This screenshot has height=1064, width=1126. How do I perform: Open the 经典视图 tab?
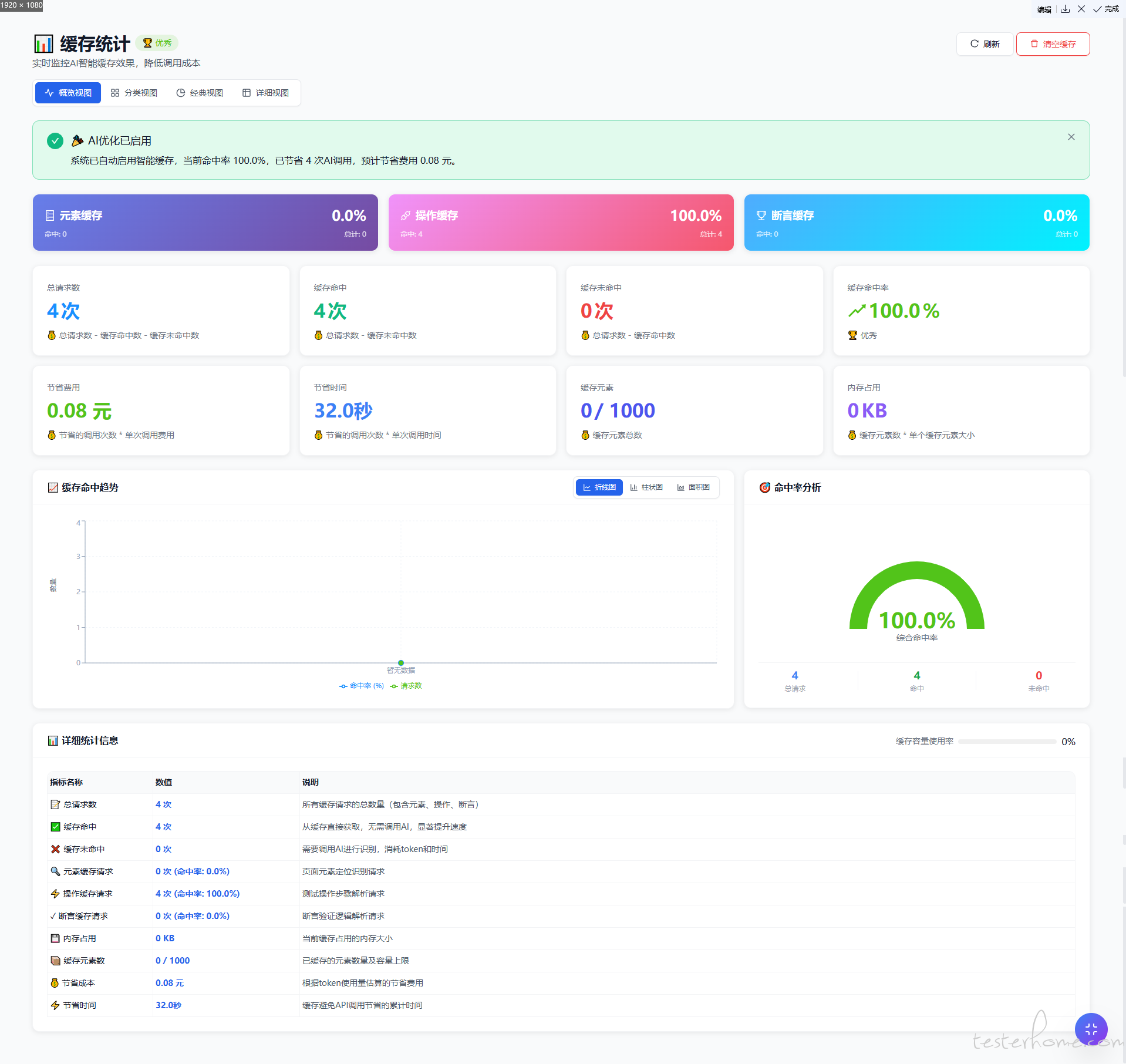(200, 93)
